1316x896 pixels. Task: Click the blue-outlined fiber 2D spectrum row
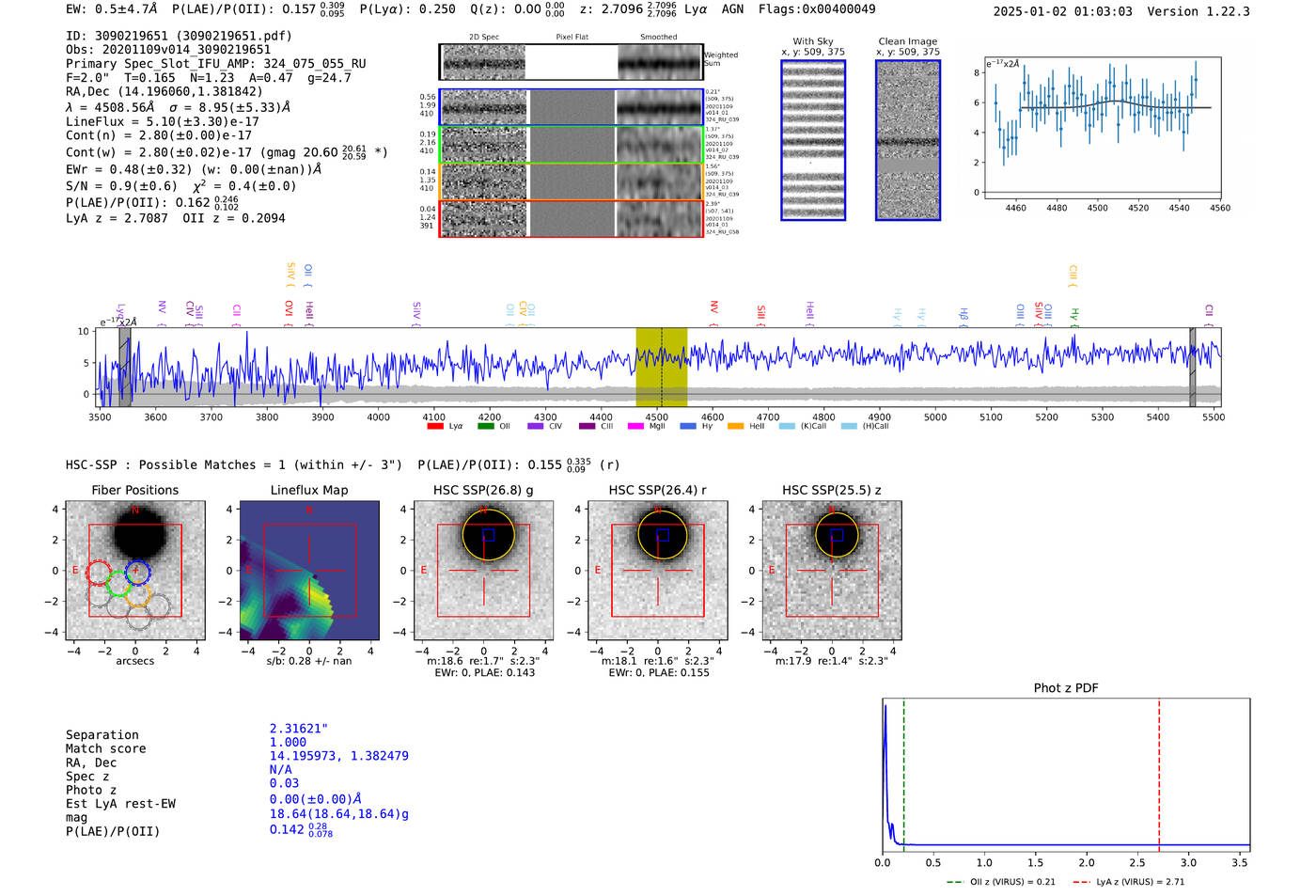click(x=571, y=107)
